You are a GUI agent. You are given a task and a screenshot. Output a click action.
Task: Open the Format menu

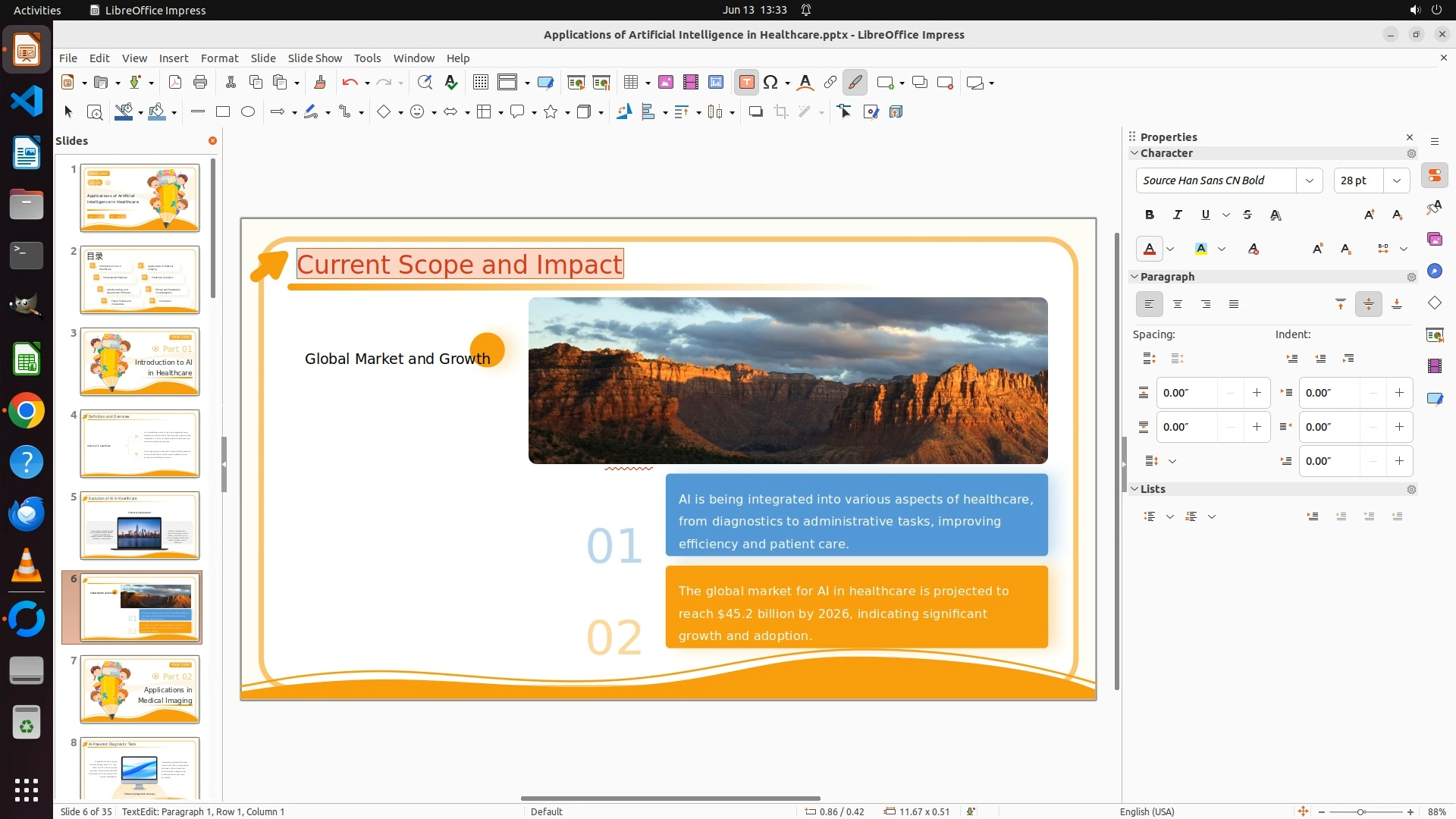click(219, 58)
